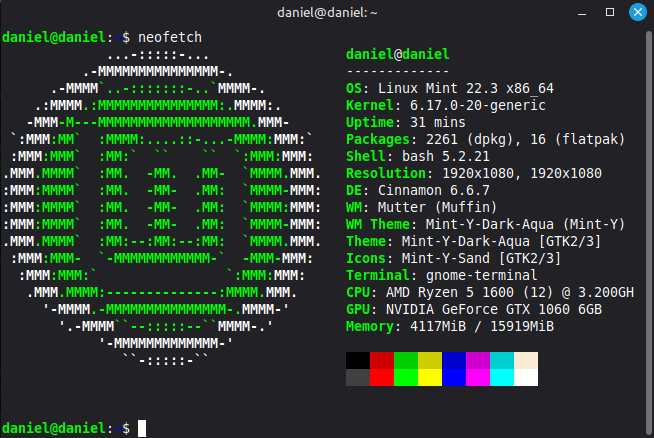Click the magenta purple top color block

[478, 360]
